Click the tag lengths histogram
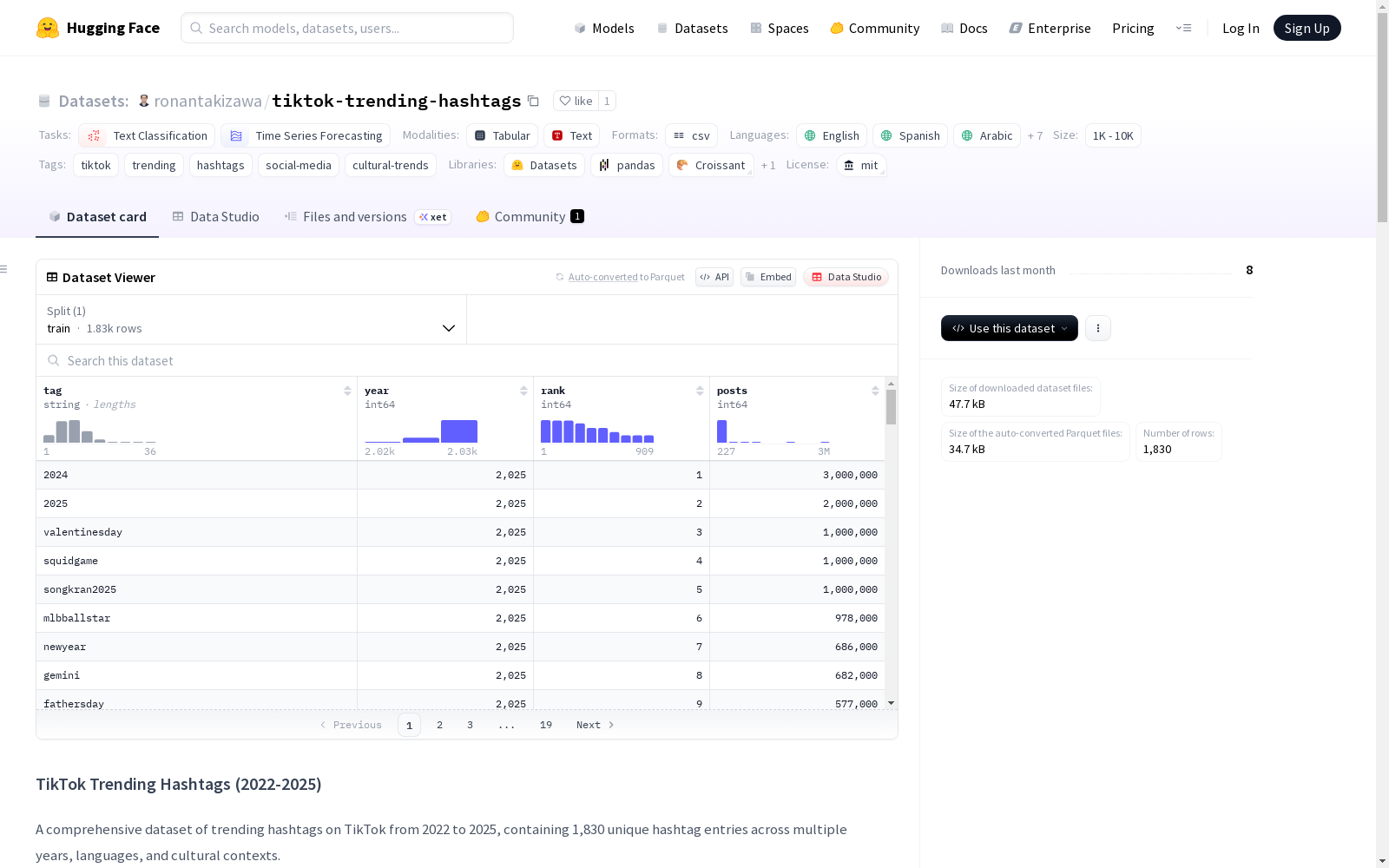This screenshot has height=868, width=1389. click(x=100, y=431)
